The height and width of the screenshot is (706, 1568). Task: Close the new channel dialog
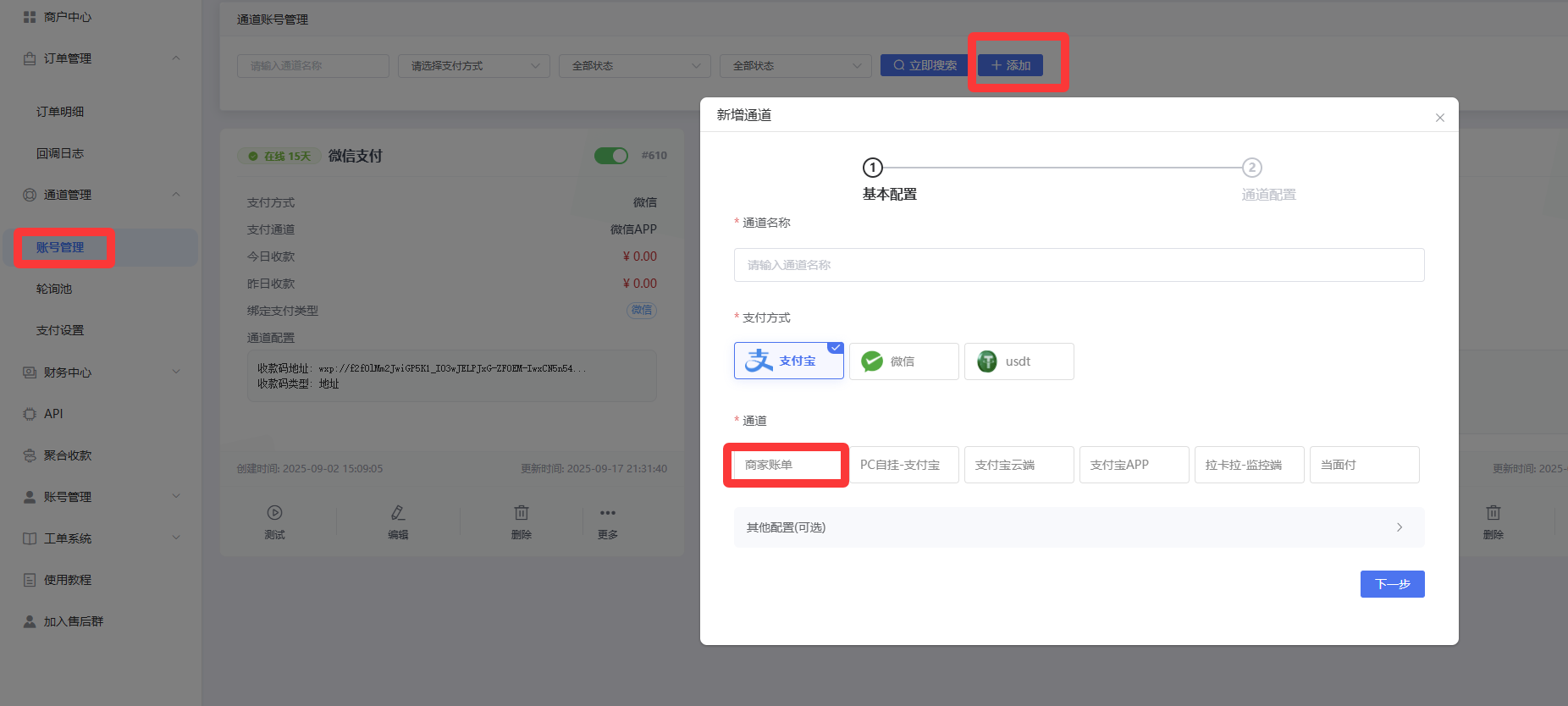(x=1439, y=118)
